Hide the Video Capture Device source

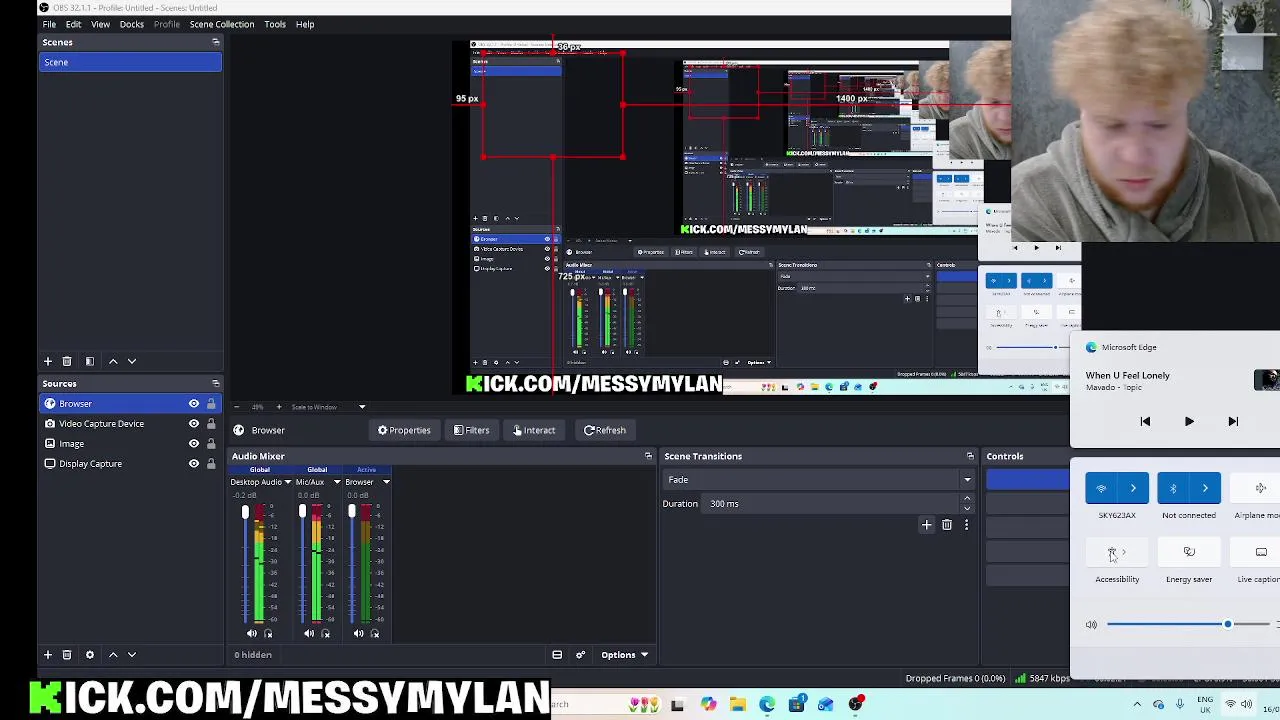194,423
